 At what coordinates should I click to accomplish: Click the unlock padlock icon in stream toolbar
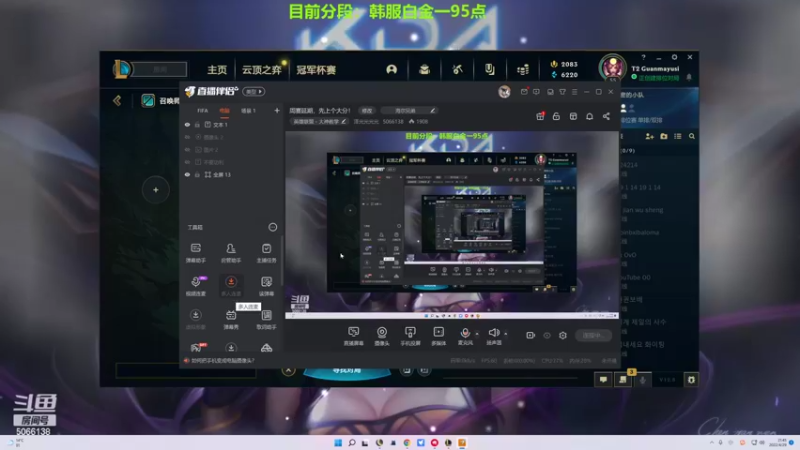[556, 116]
